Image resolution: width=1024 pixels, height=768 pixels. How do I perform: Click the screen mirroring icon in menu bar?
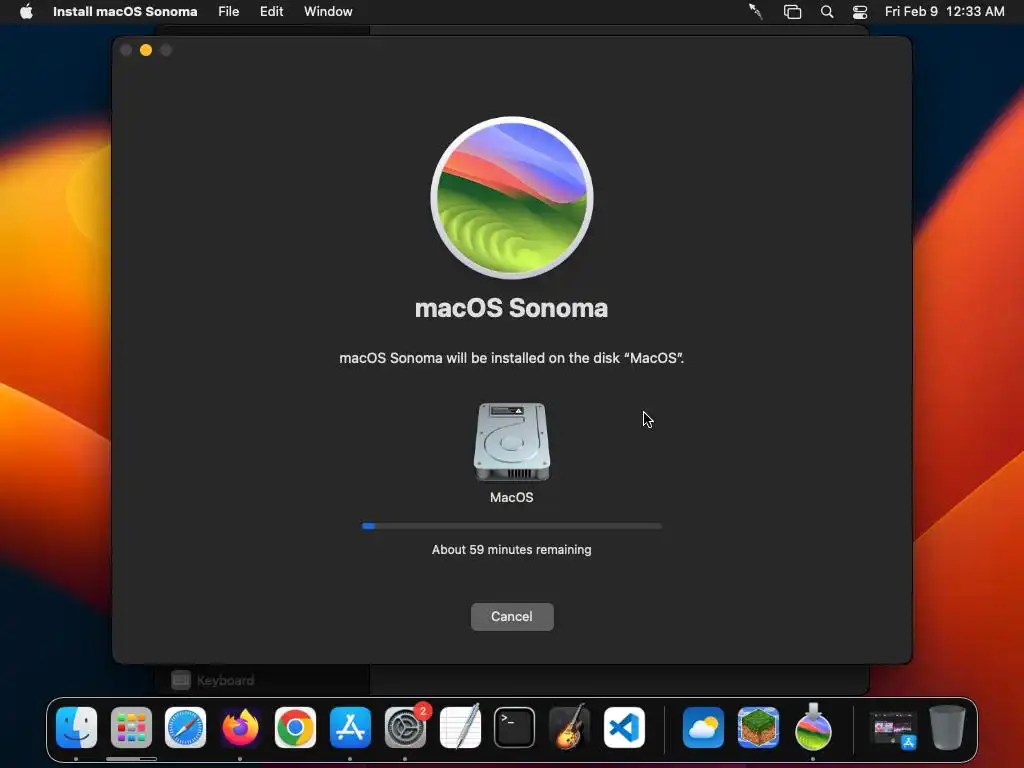click(x=792, y=12)
